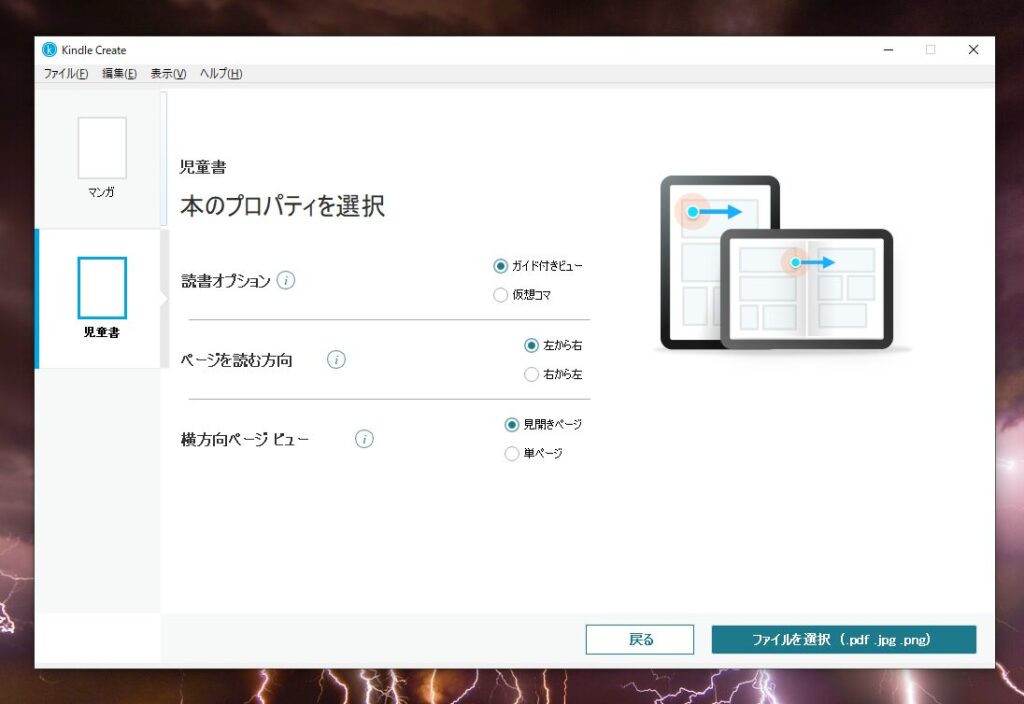The height and width of the screenshot is (704, 1024).
Task: Open the ファイル(F) menu
Action: [65, 73]
